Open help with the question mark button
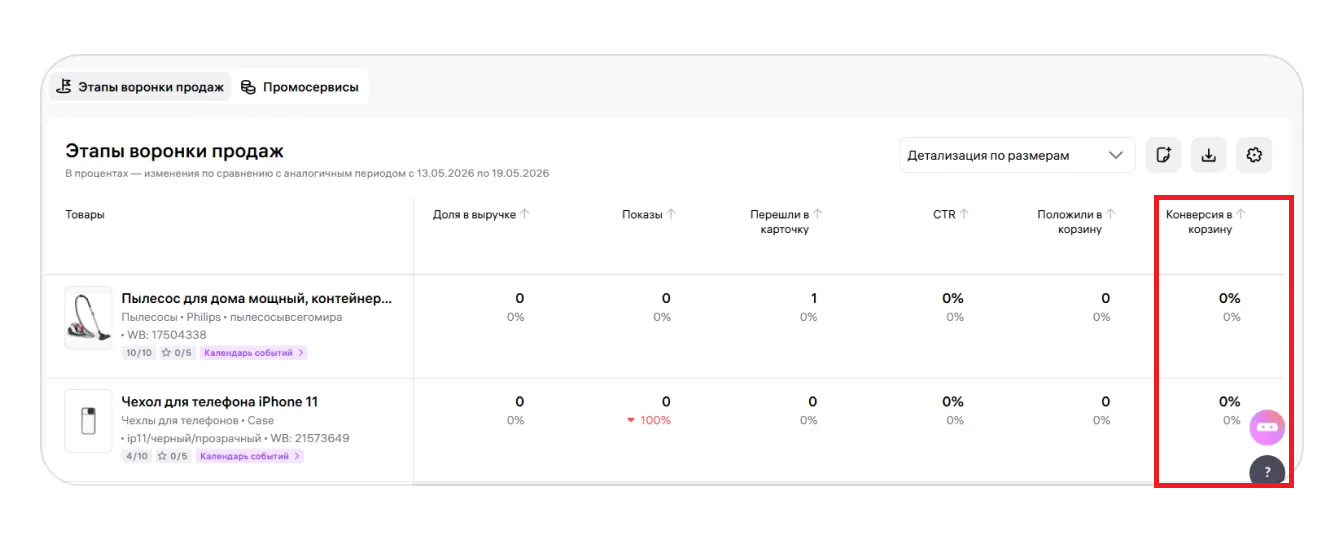The height and width of the screenshot is (540, 1344). tap(1267, 472)
